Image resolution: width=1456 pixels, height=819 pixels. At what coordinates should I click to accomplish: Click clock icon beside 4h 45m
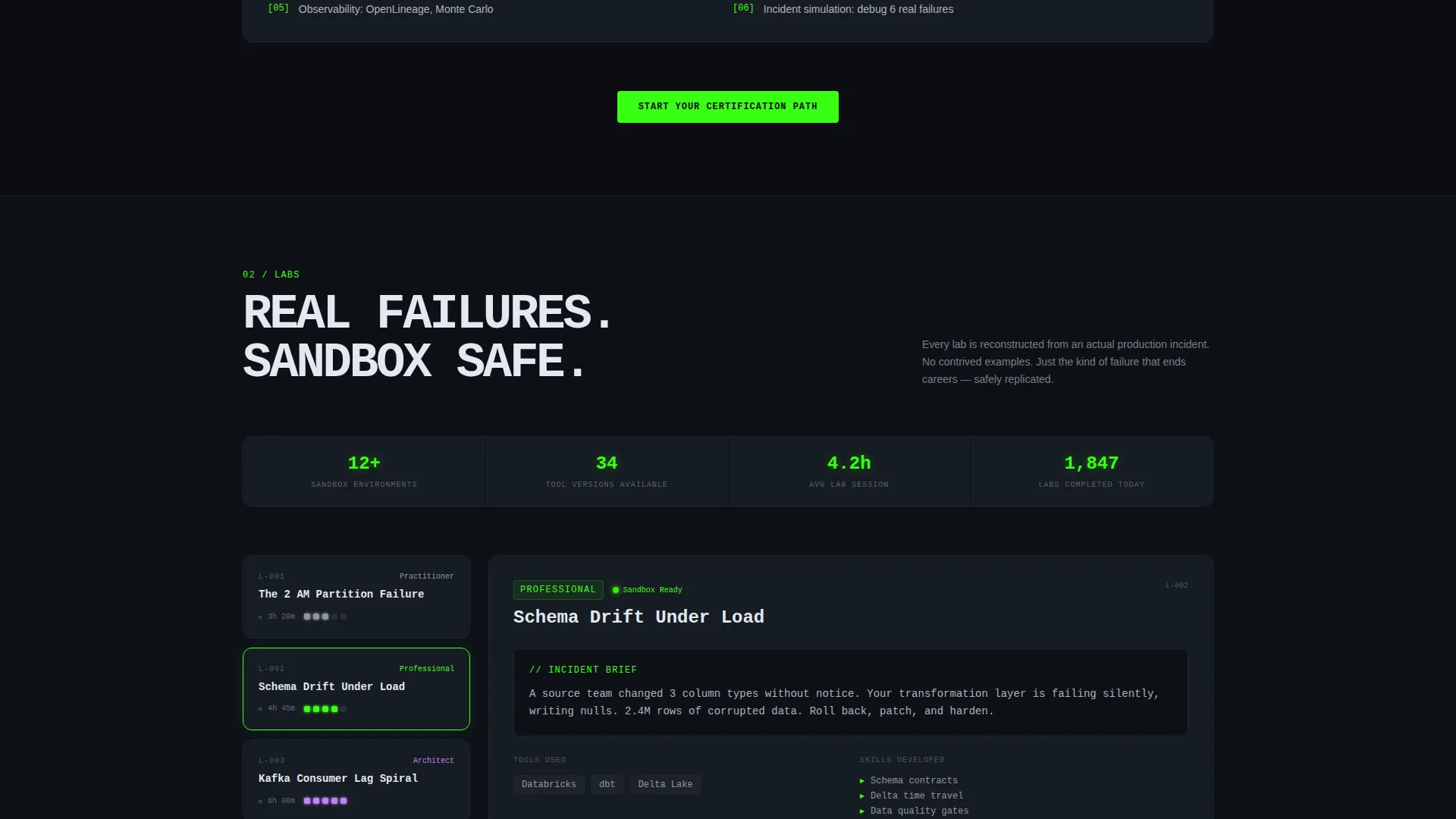pos(260,709)
